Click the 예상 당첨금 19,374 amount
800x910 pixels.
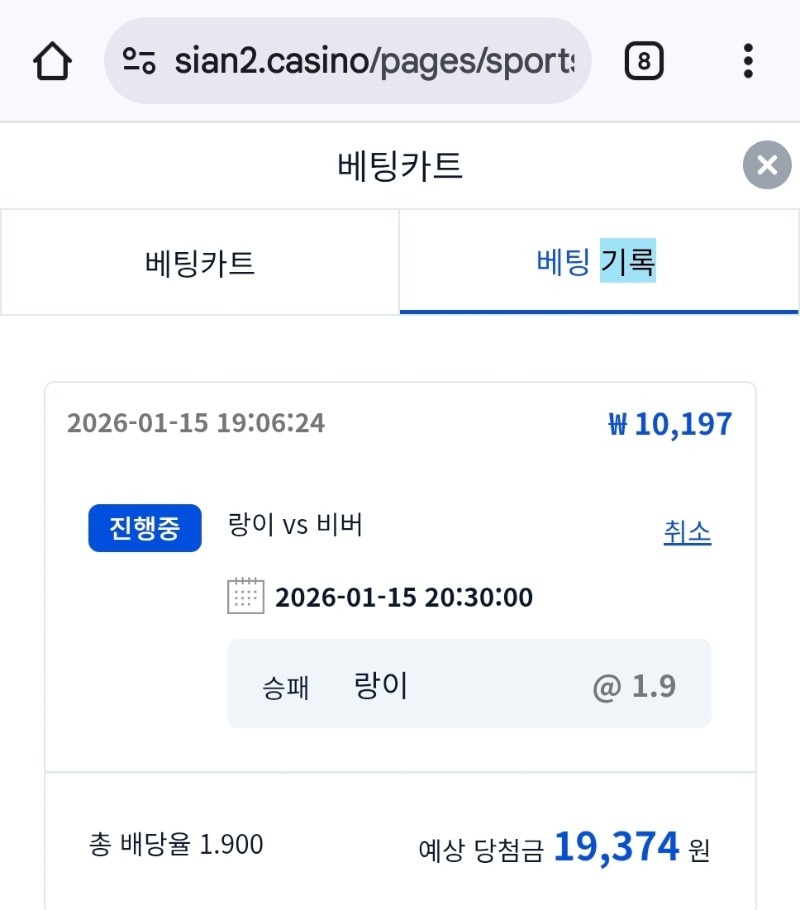pos(616,848)
